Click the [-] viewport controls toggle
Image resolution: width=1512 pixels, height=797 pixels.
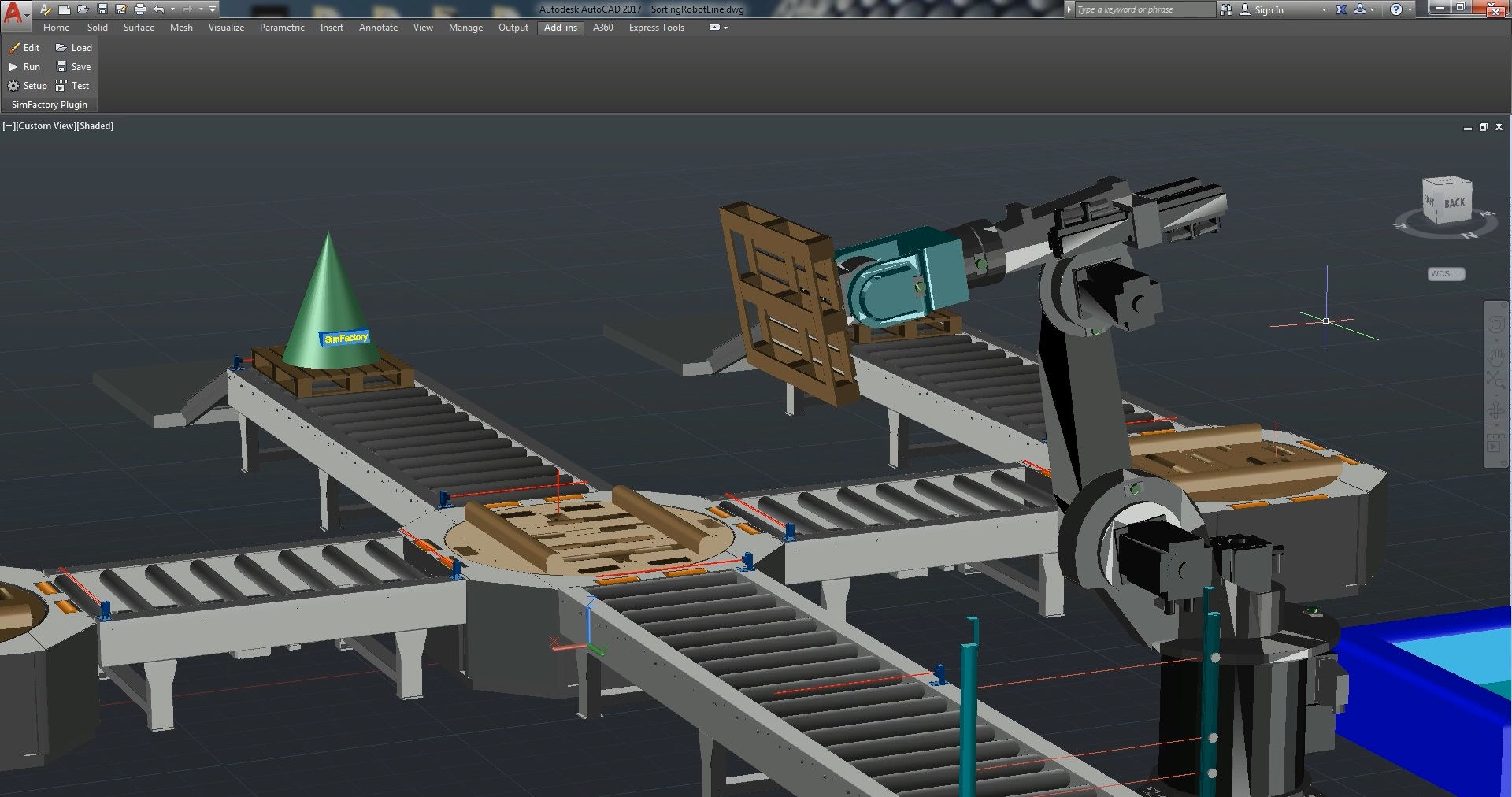[x=8, y=126]
